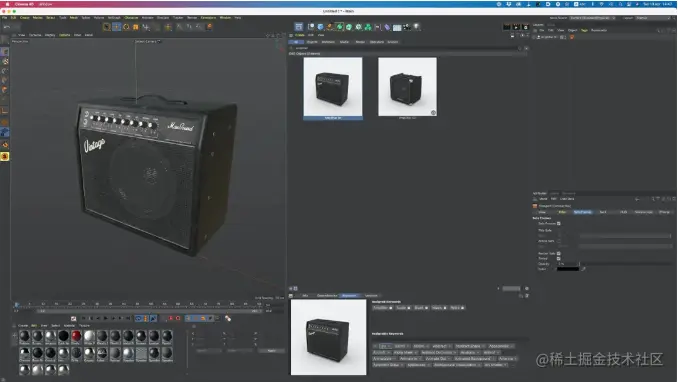Remove the Guitar assigned keyword

(x=409, y=308)
